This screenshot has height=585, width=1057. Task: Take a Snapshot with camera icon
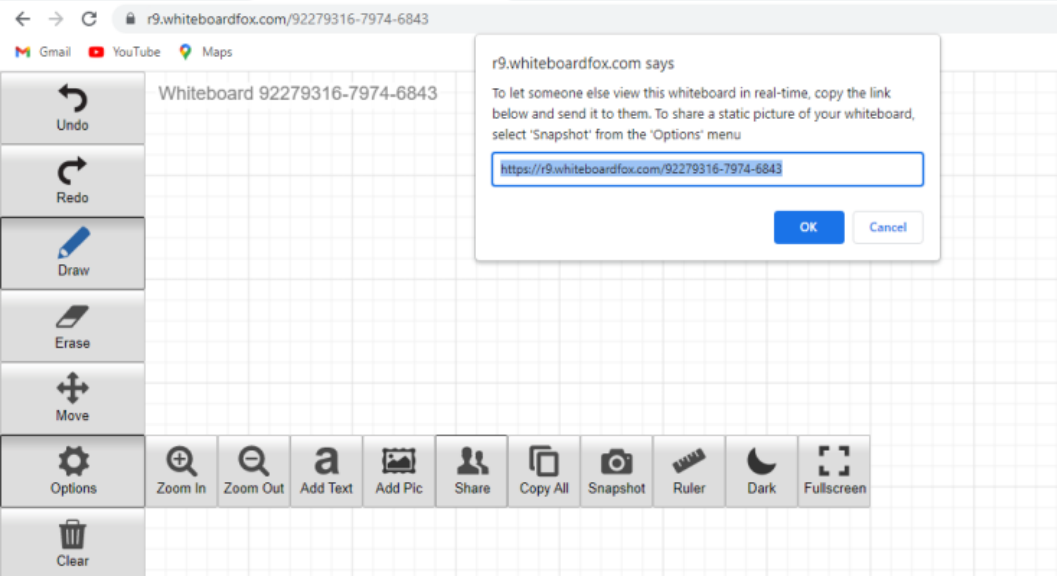[x=617, y=471]
